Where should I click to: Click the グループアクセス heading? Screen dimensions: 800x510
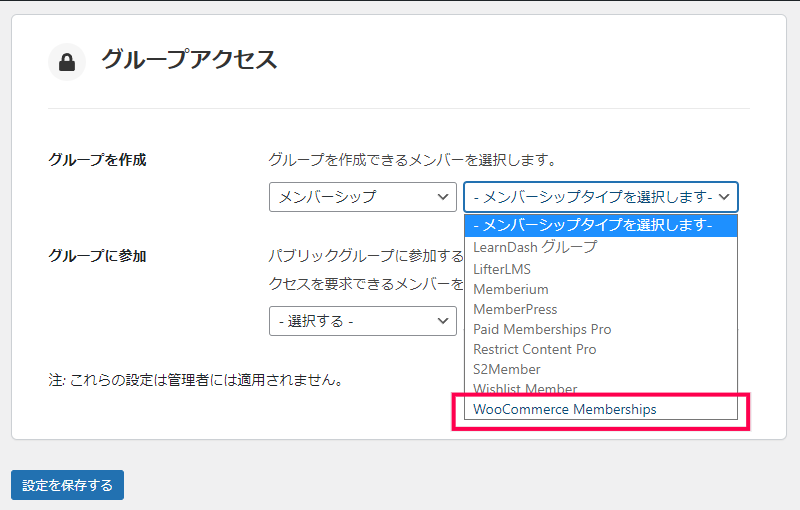189,60
